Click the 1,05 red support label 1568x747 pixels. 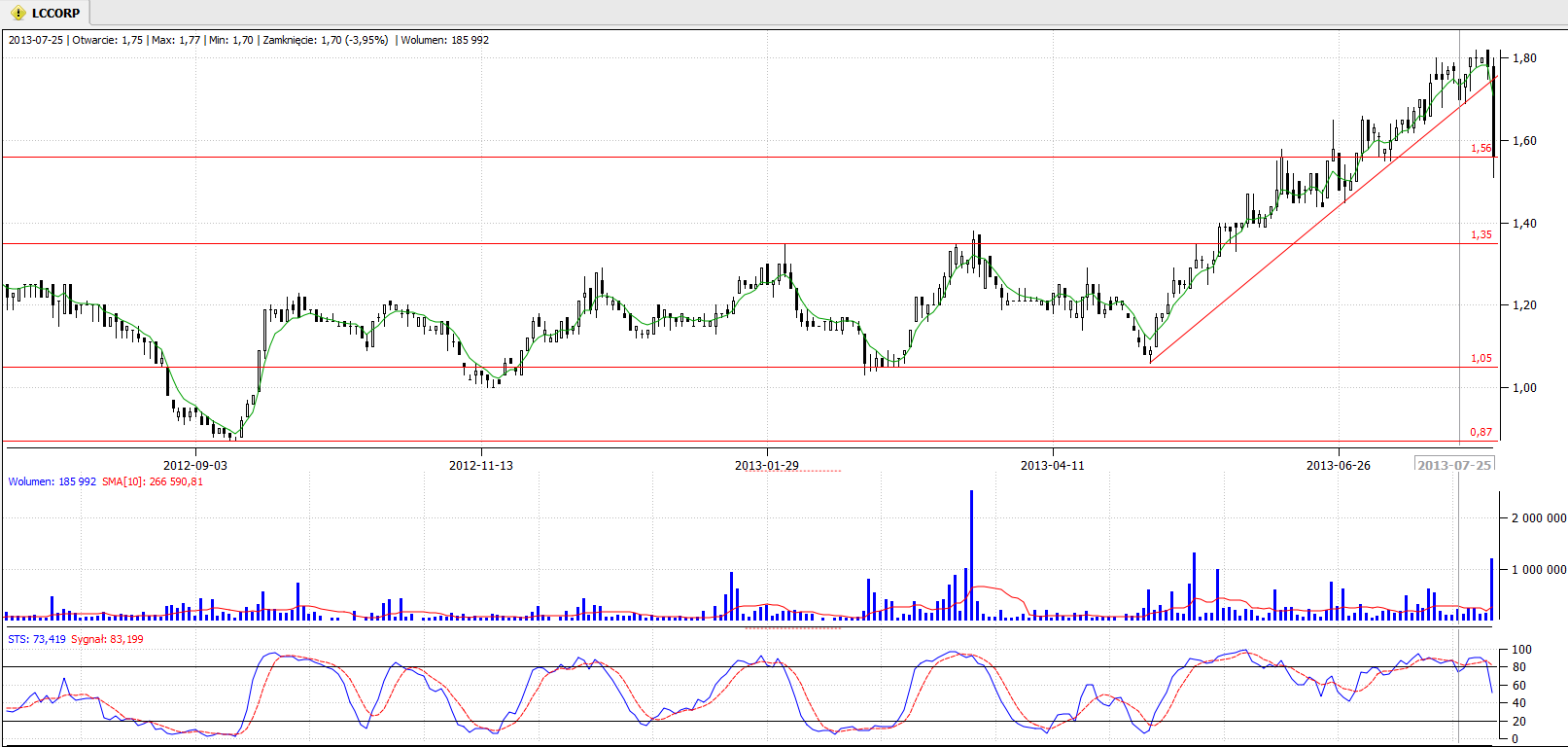pos(1481,358)
